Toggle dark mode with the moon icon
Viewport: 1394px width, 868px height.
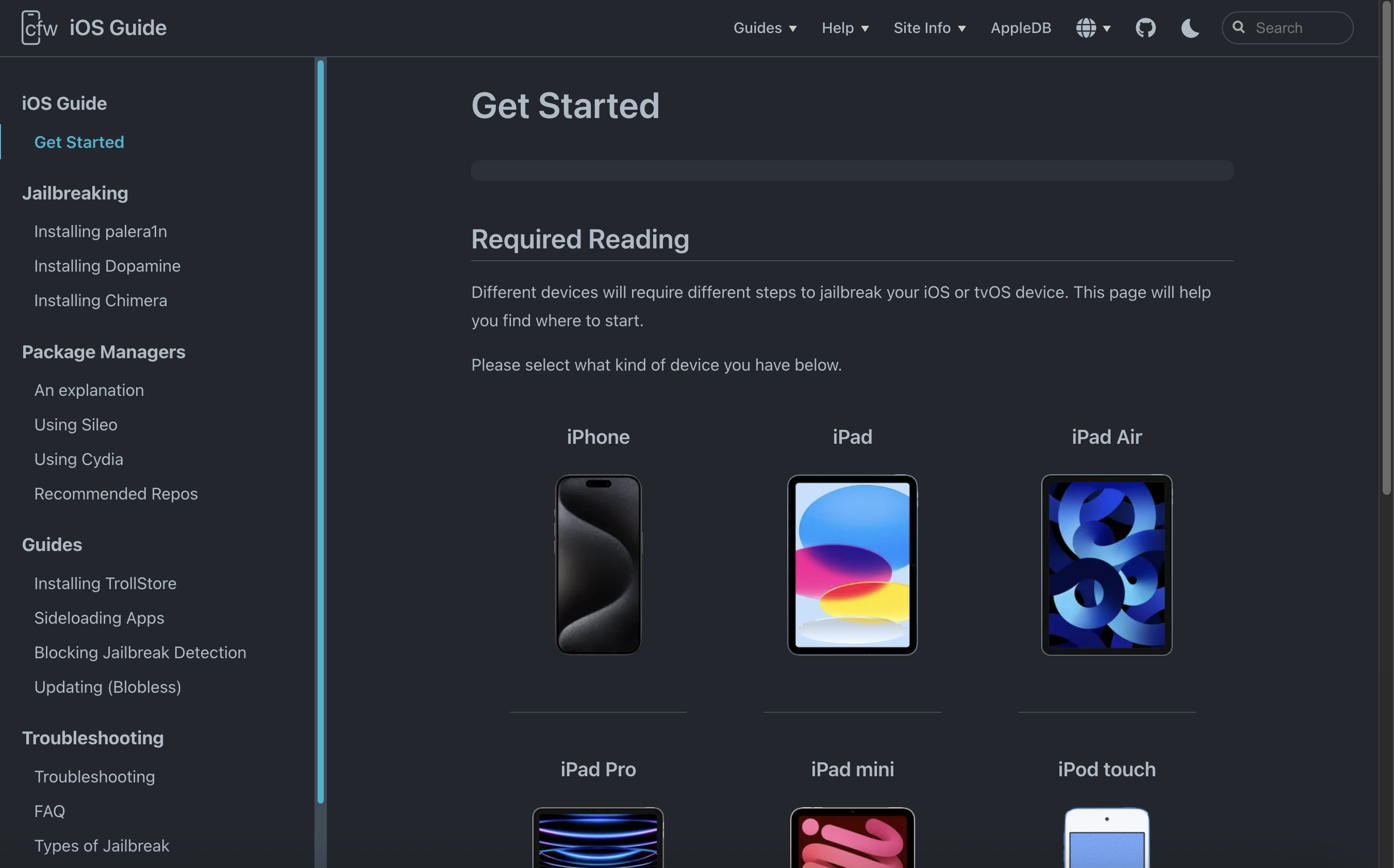1190,27
